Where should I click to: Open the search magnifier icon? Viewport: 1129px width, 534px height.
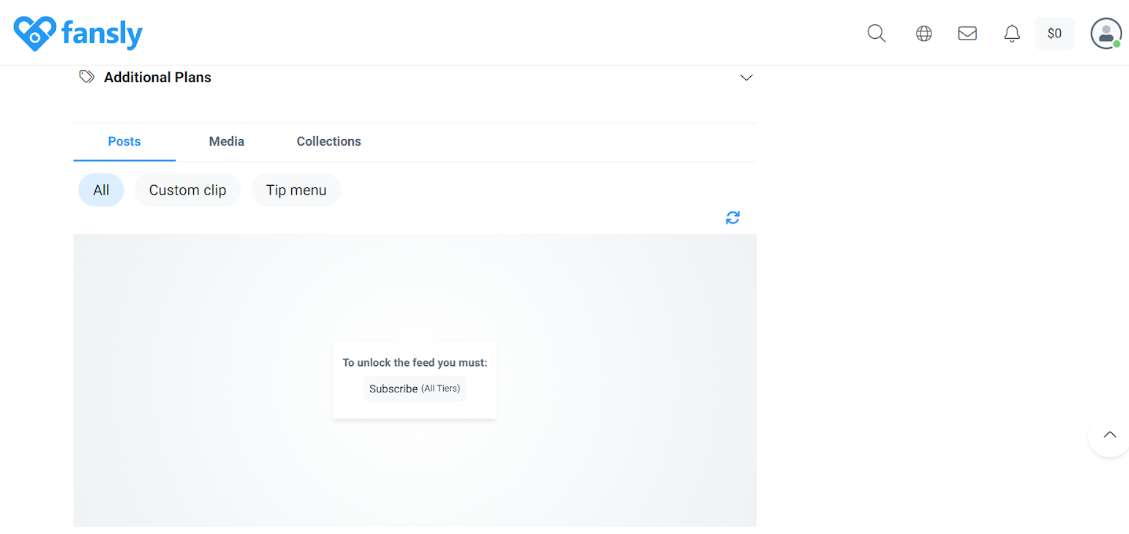tap(876, 33)
